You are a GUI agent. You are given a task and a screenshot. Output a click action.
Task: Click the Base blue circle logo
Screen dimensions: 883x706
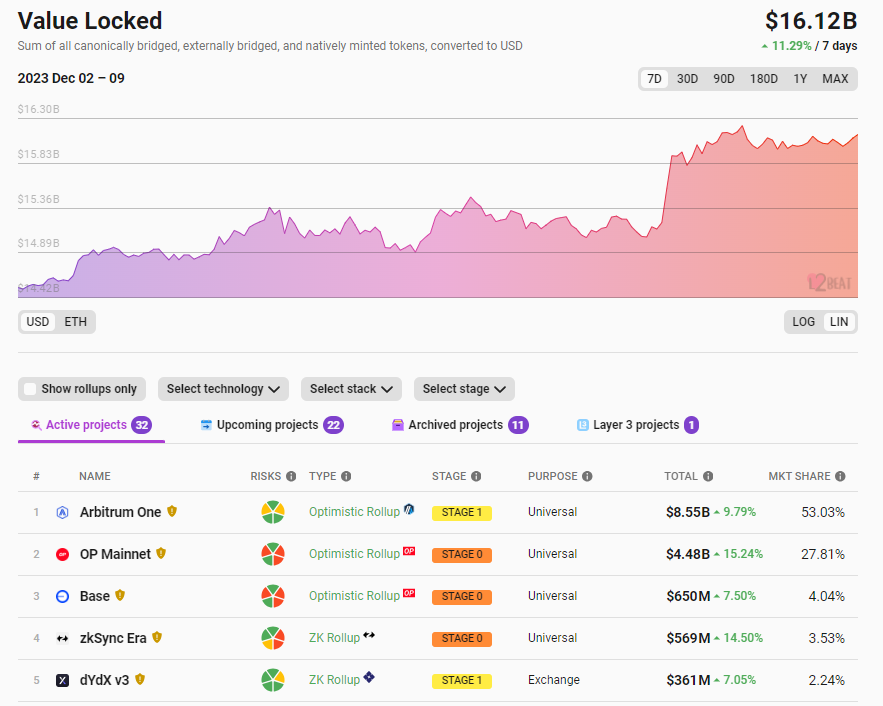(62, 596)
